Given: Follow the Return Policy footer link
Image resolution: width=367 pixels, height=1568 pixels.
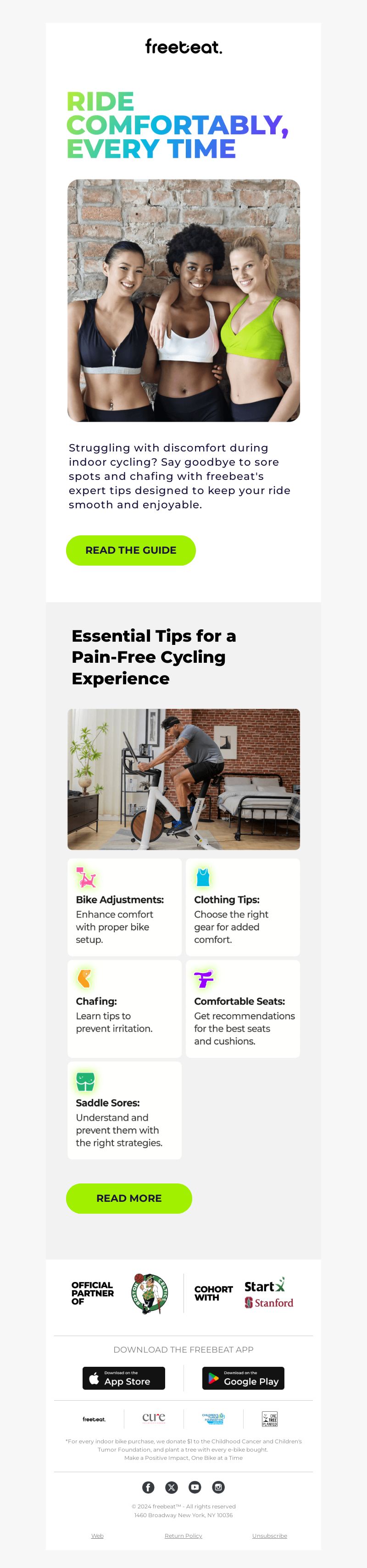Looking at the screenshot, I should (x=183, y=1536).
